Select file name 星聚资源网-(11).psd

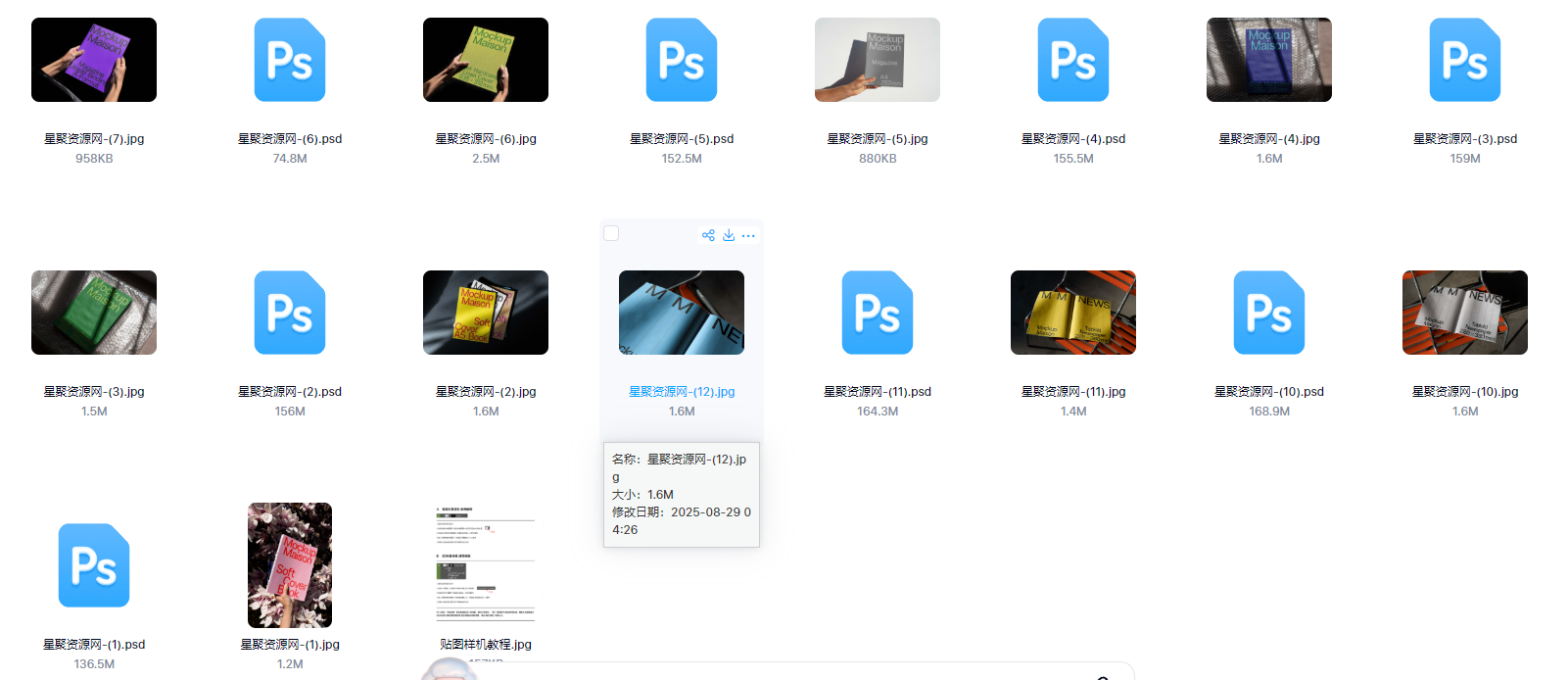pos(878,392)
